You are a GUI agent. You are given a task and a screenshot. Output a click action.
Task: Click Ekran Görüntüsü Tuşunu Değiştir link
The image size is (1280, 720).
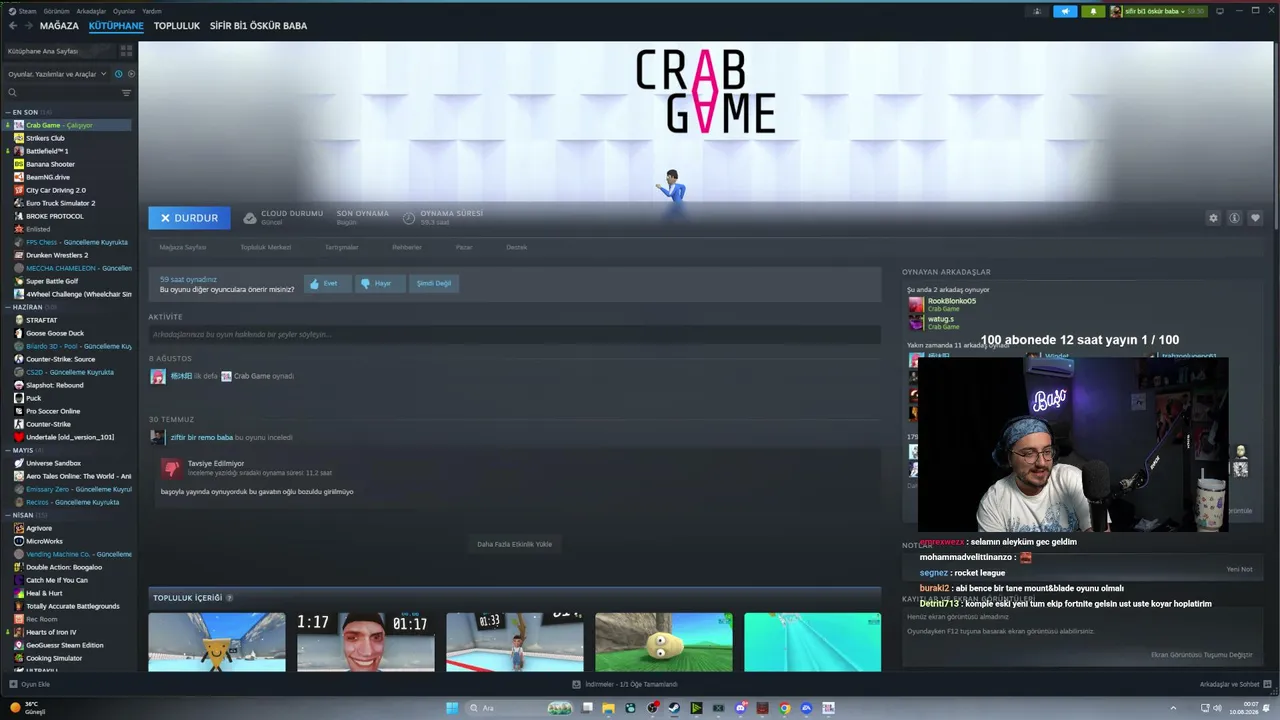[1201, 655]
